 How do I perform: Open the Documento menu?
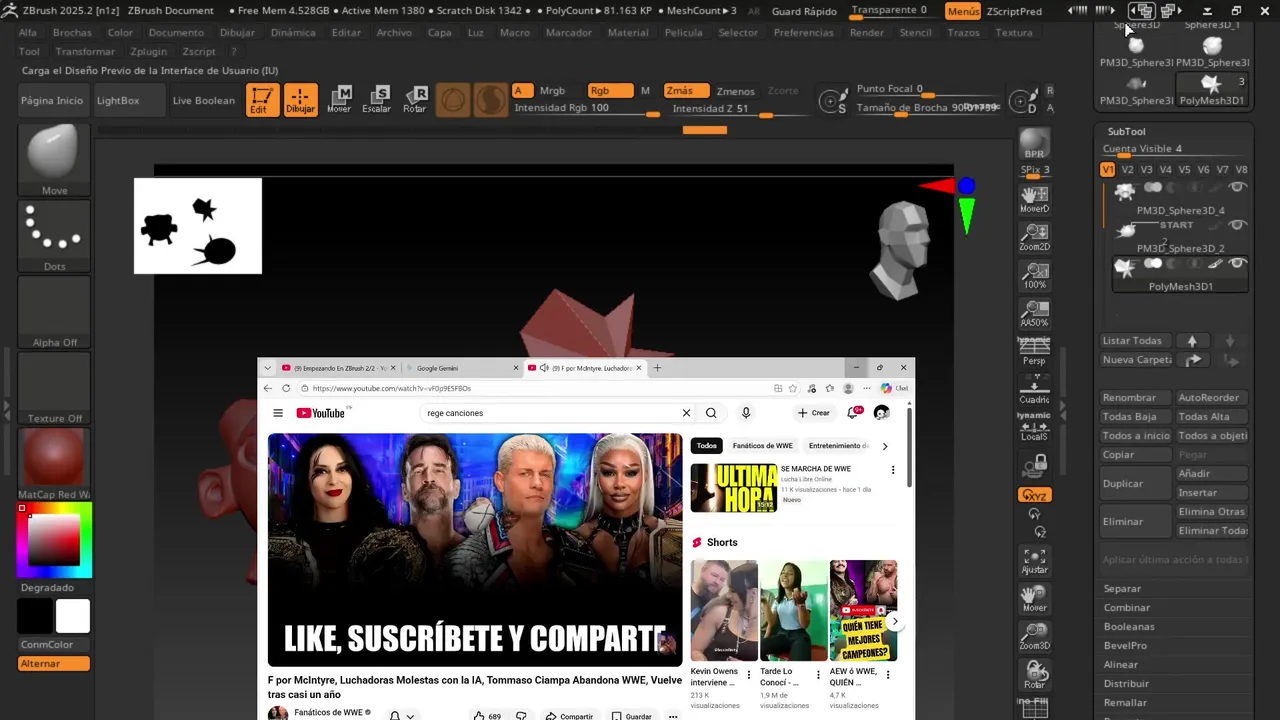[176, 33]
